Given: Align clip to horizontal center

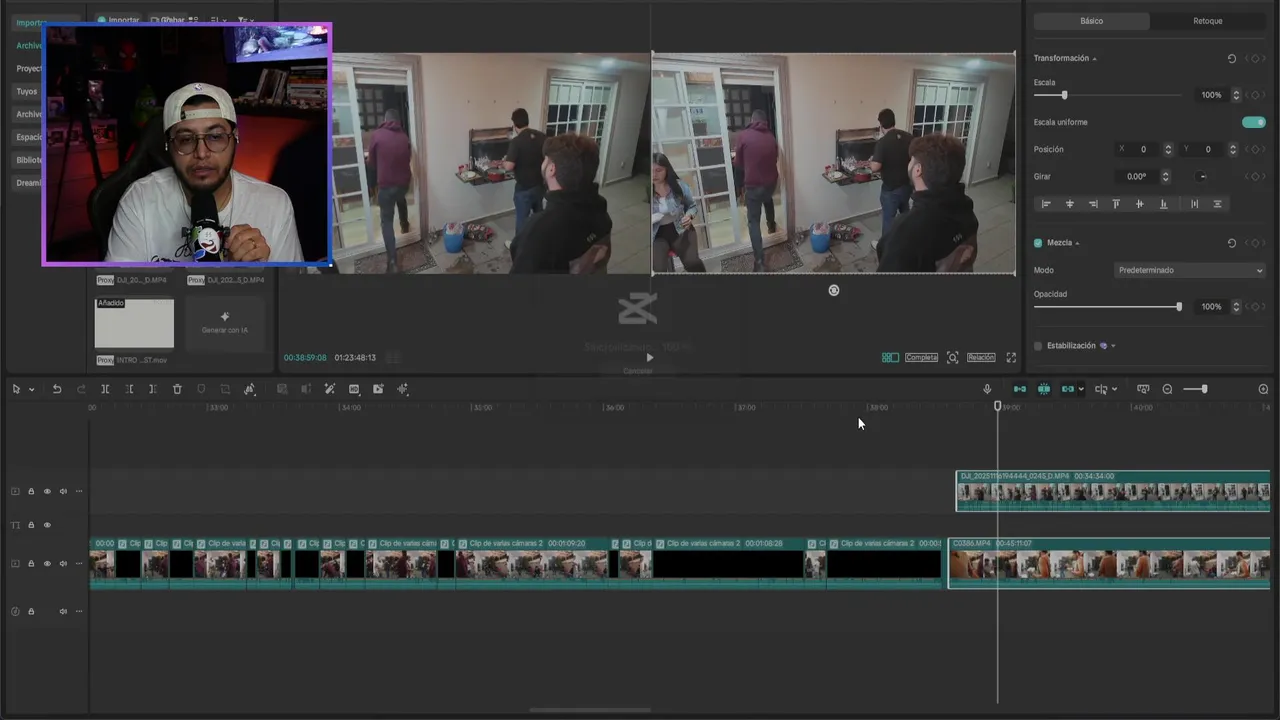Looking at the screenshot, I should coord(1070,204).
